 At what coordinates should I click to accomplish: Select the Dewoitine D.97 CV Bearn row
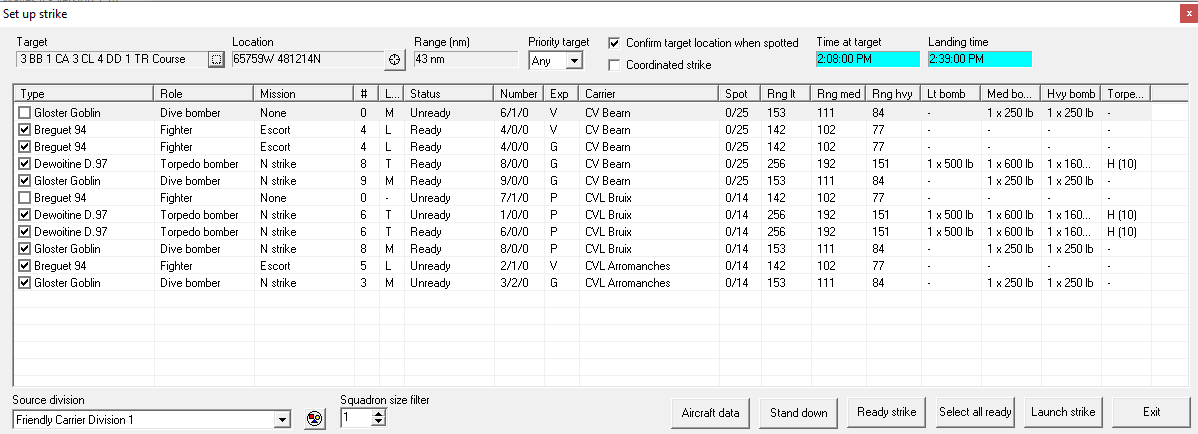click(582, 164)
